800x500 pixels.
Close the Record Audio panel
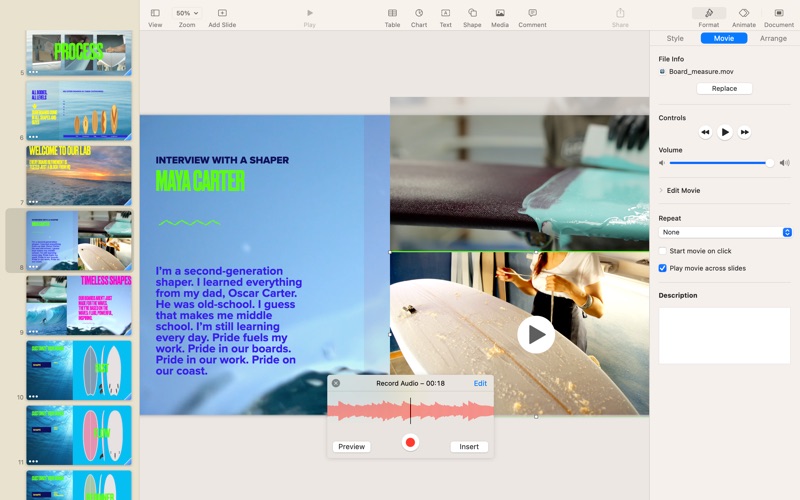[x=336, y=383]
